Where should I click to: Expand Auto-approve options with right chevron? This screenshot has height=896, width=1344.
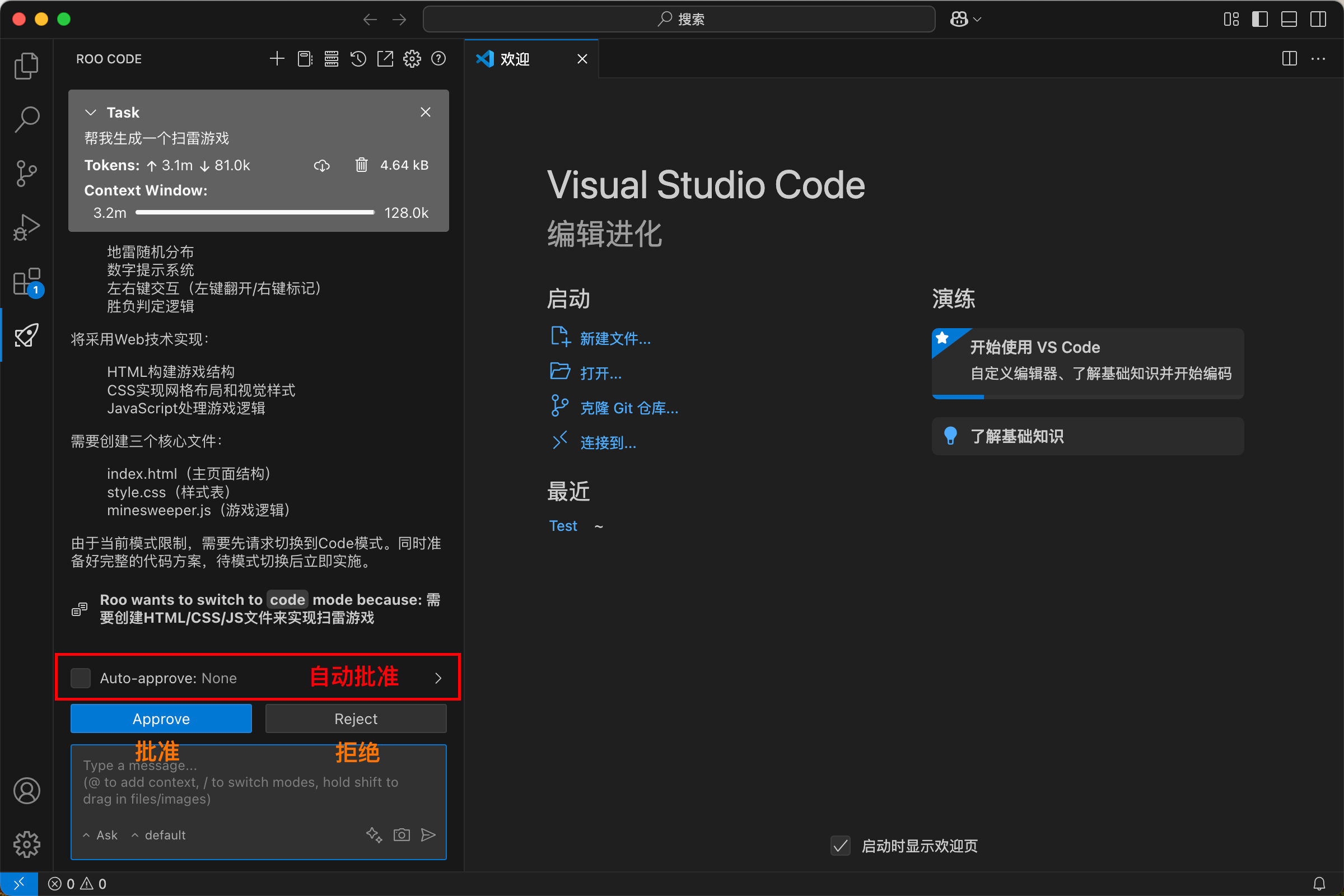click(x=438, y=678)
